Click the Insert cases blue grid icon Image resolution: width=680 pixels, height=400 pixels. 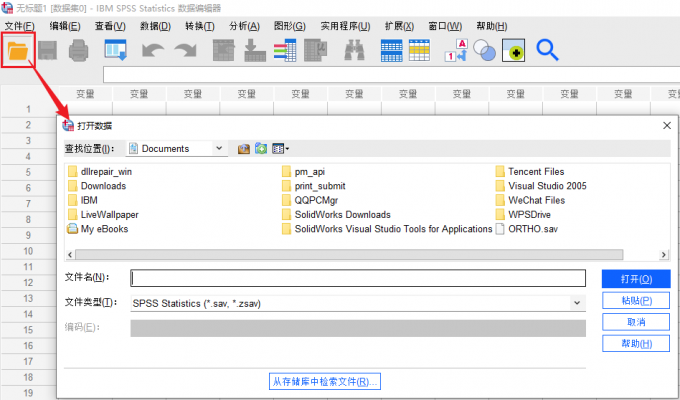[391, 50]
